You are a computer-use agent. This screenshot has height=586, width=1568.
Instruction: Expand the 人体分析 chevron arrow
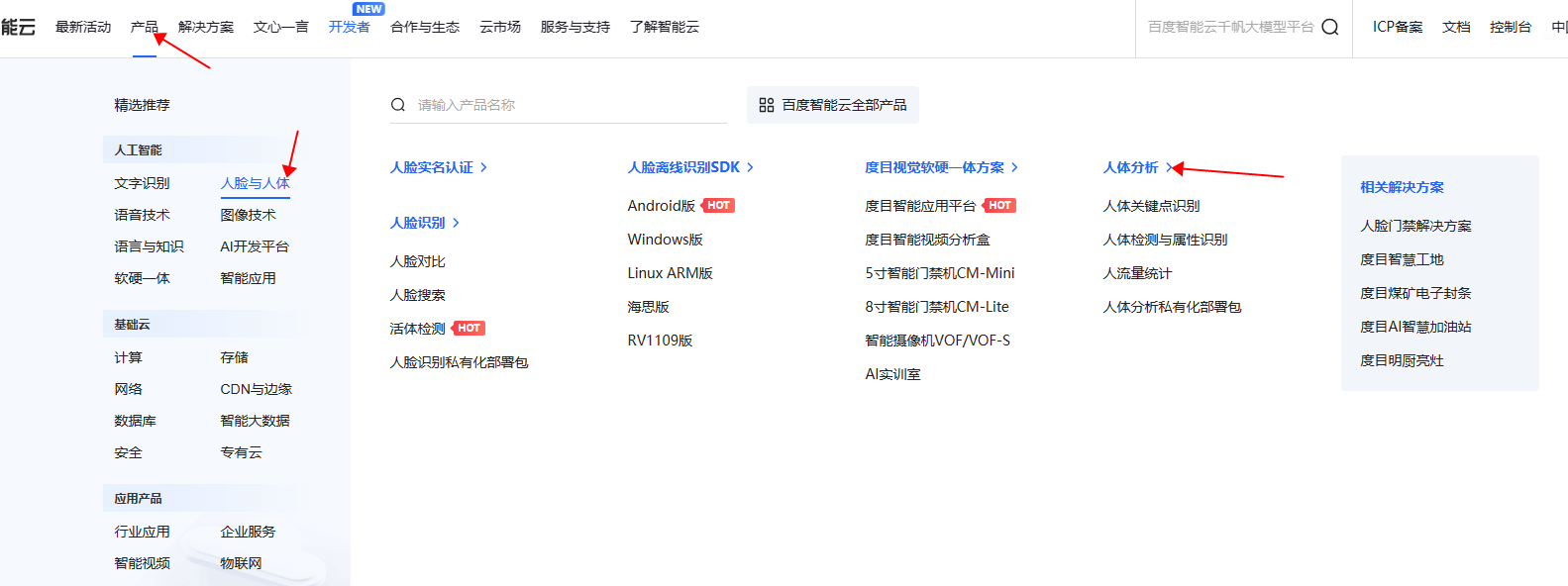click(x=1169, y=168)
